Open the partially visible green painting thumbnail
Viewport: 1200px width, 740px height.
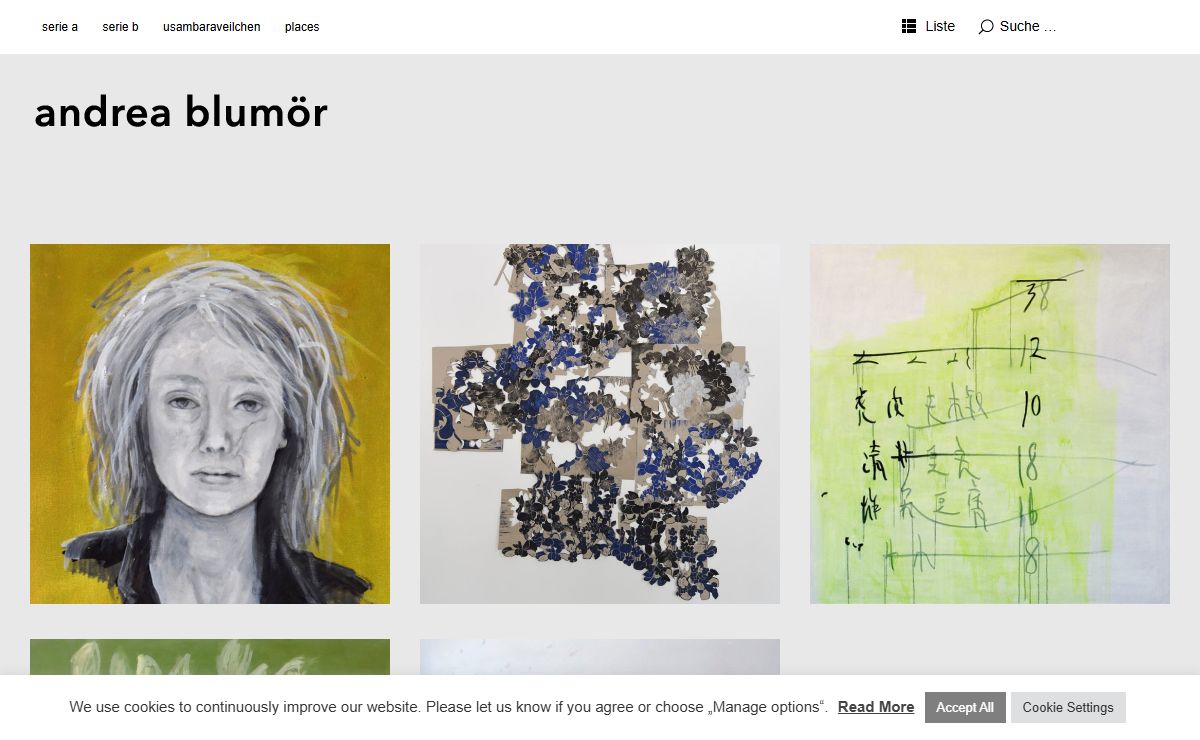[x=210, y=657]
